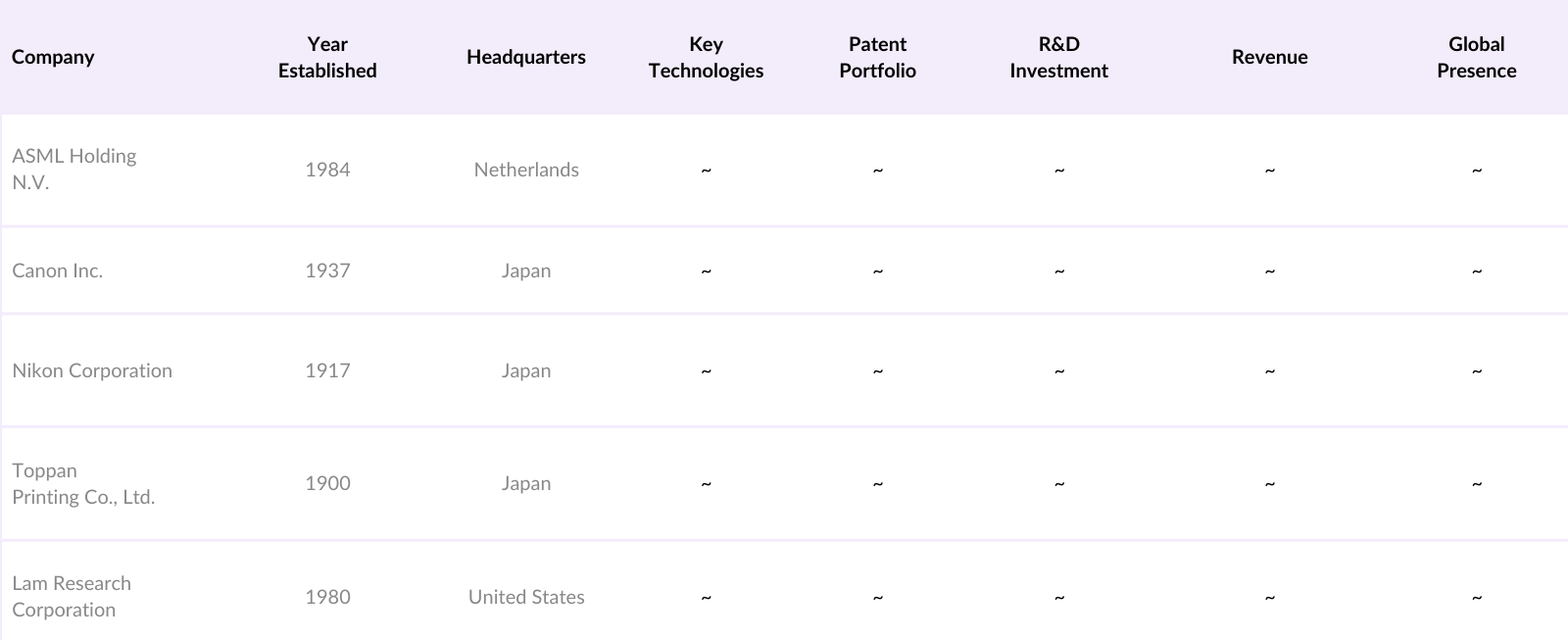This screenshot has height=640, width=1568.
Task: Select the Toppan Printing Co., Ltd. cell
Action: coord(83,483)
